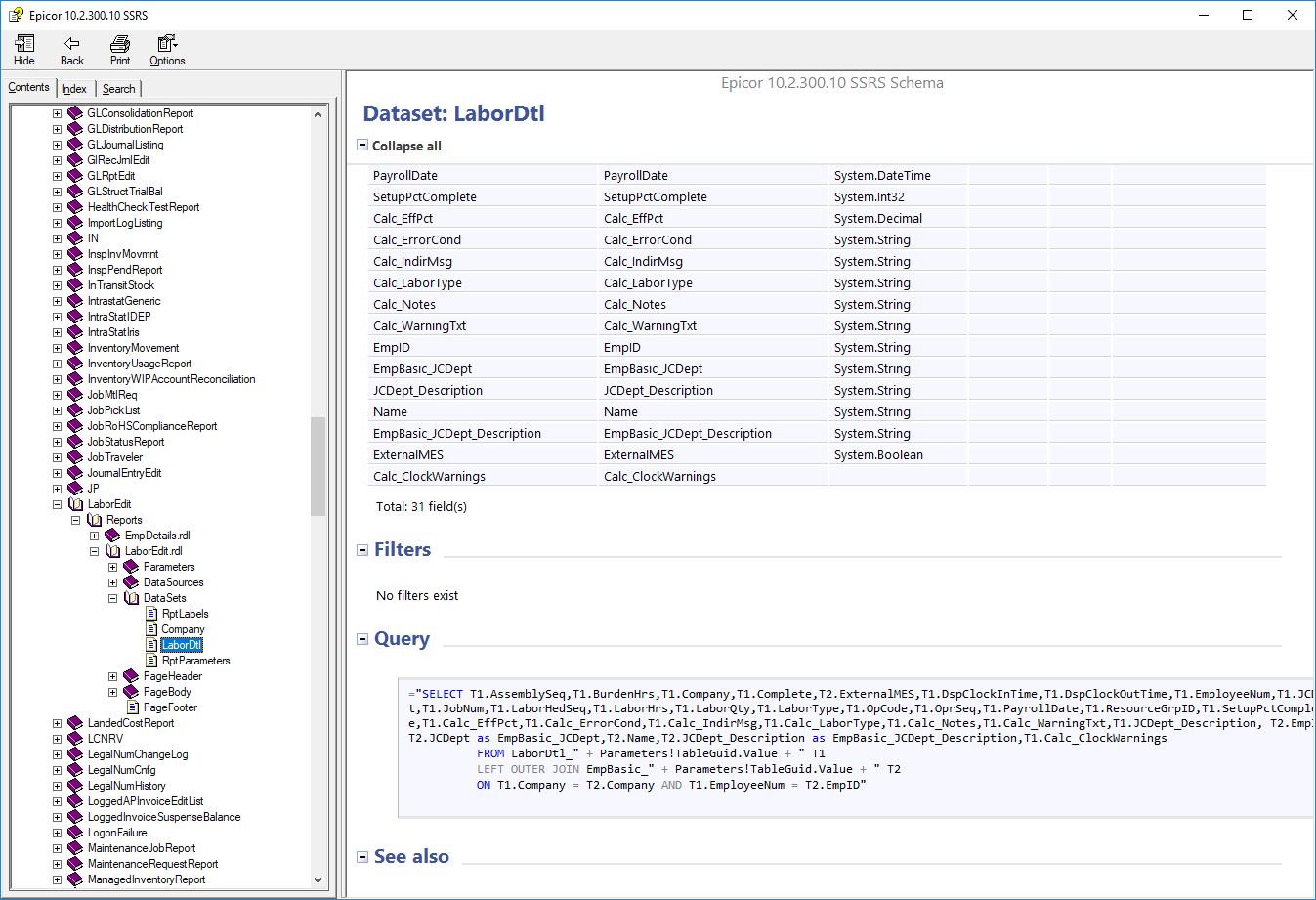Click the LandedCostReport book icon
This screenshot has width=1316, height=900.
(x=75, y=723)
